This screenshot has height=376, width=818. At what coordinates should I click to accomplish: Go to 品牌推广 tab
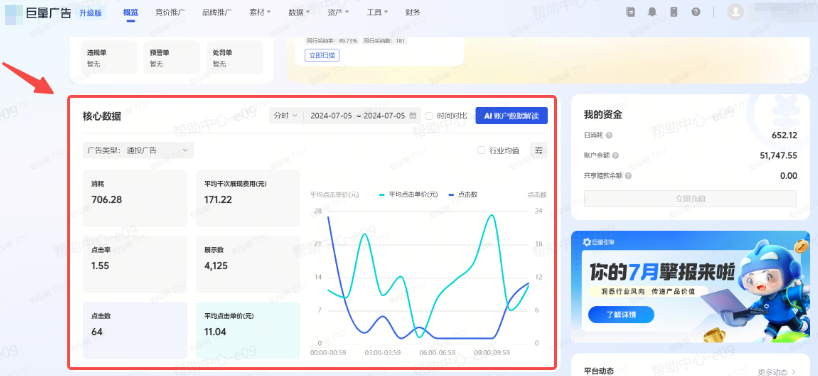point(217,12)
